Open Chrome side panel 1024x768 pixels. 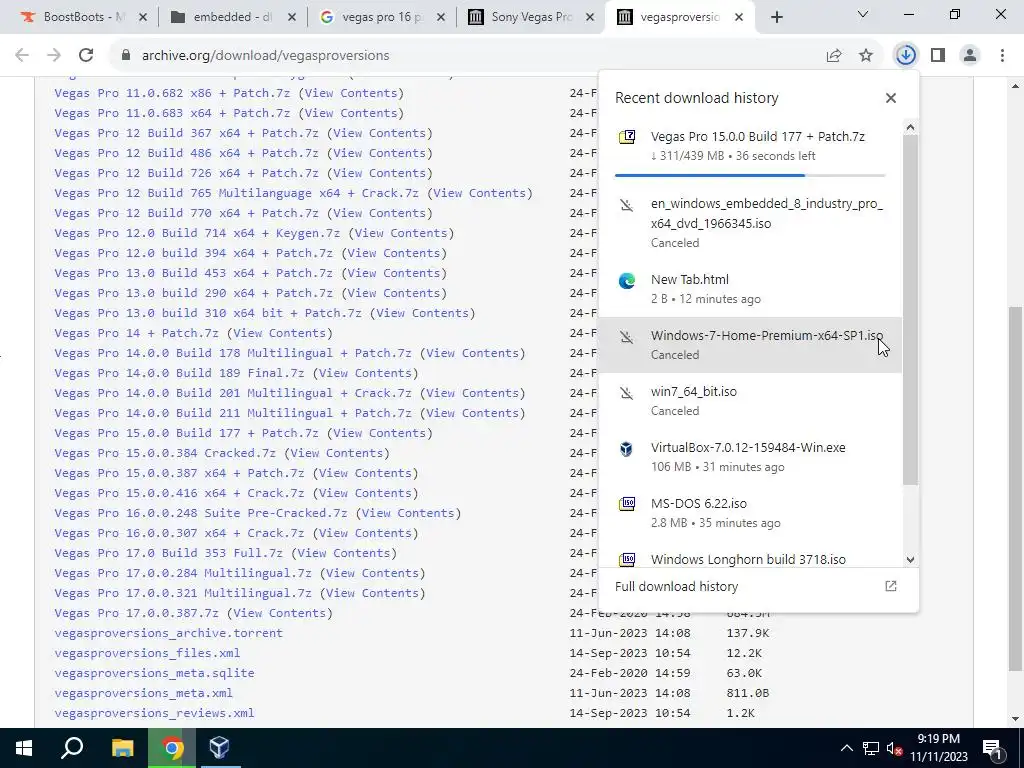(x=938, y=56)
